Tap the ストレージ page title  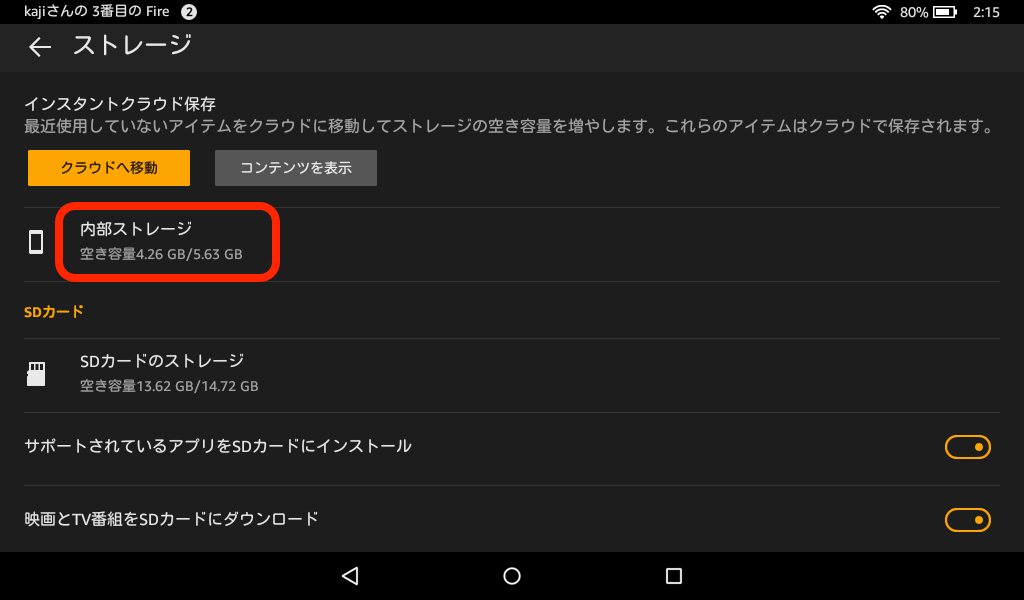tap(133, 45)
